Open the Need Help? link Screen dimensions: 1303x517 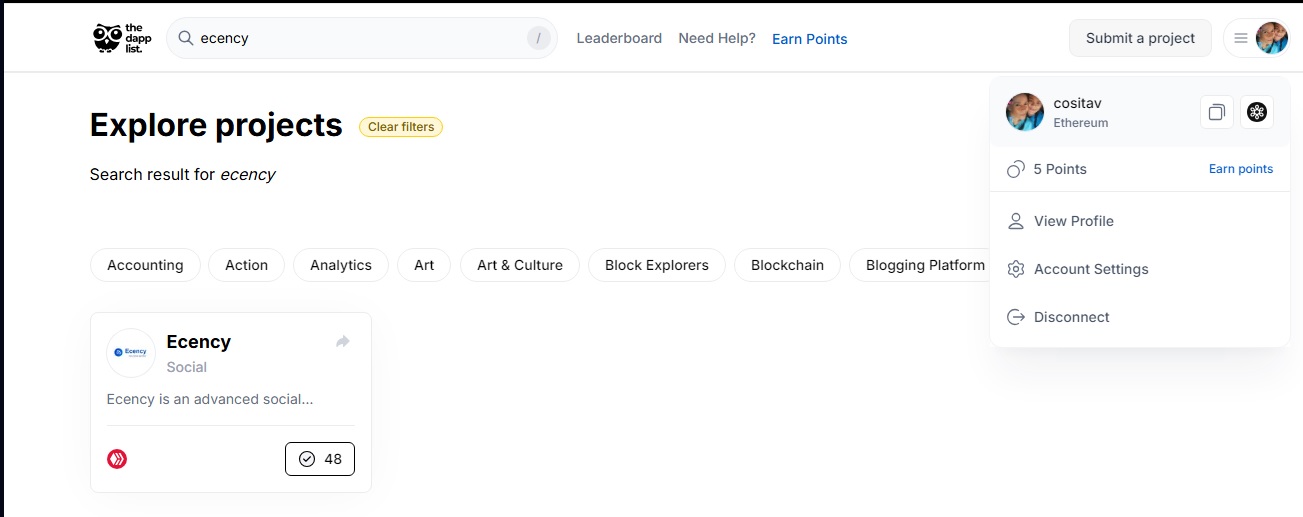(x=717, y=38)
